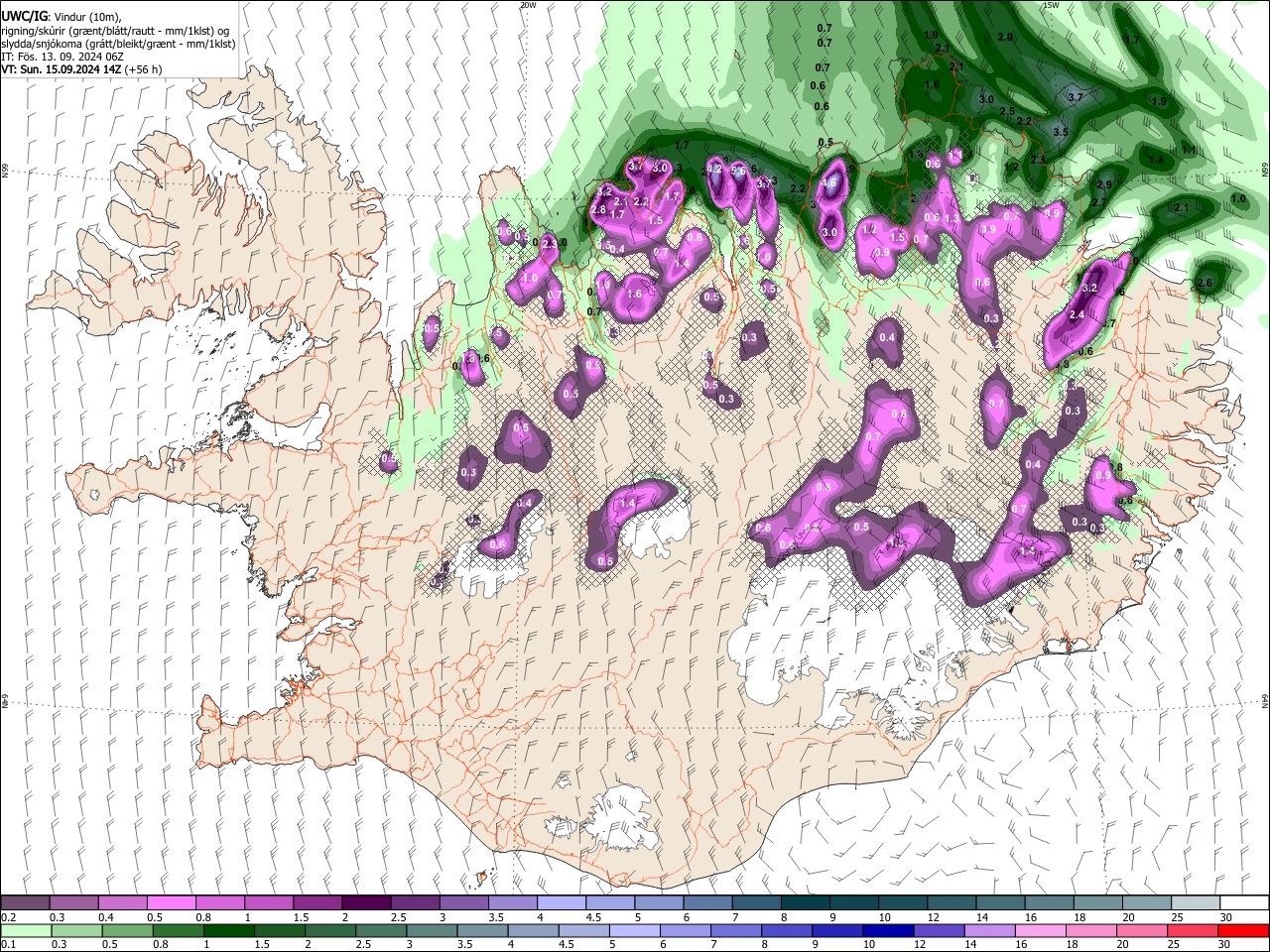Pick the magenta 1.5 swatch, upper legend row
This screenshot has height=952, width=1270.
[317, 903]
